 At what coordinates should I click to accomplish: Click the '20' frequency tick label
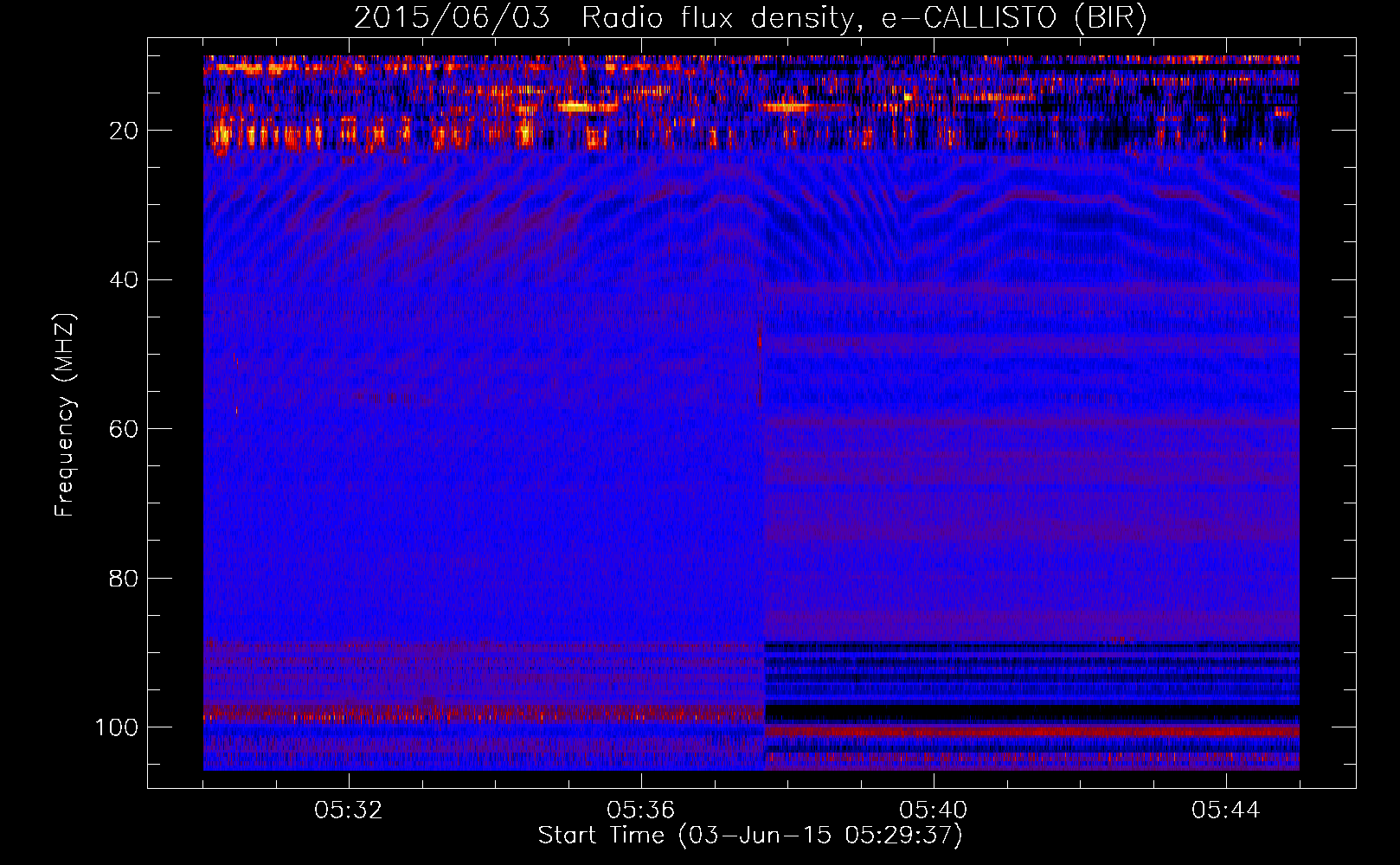[124, 131]
